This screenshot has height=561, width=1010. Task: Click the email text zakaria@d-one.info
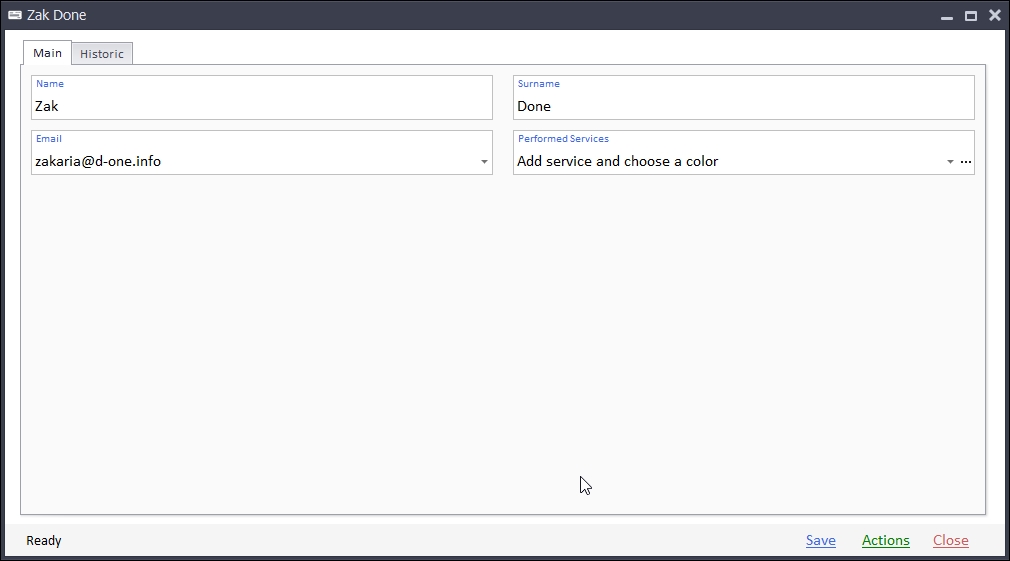tap(98, 161)
